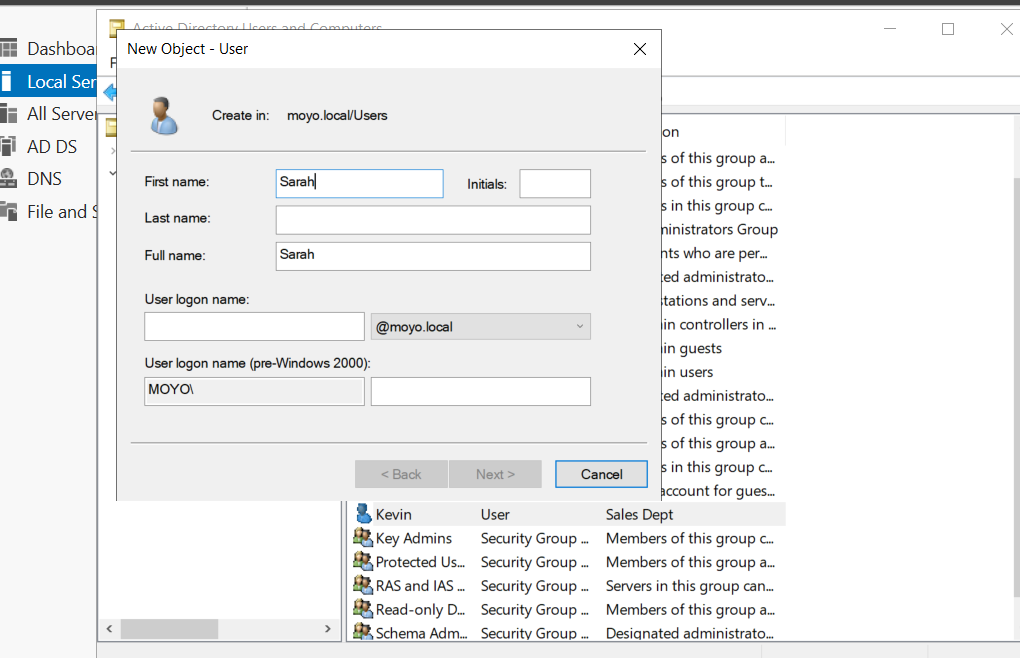Click the Key Admins group icon
1020x658 pixels.
tap(363, 538)
